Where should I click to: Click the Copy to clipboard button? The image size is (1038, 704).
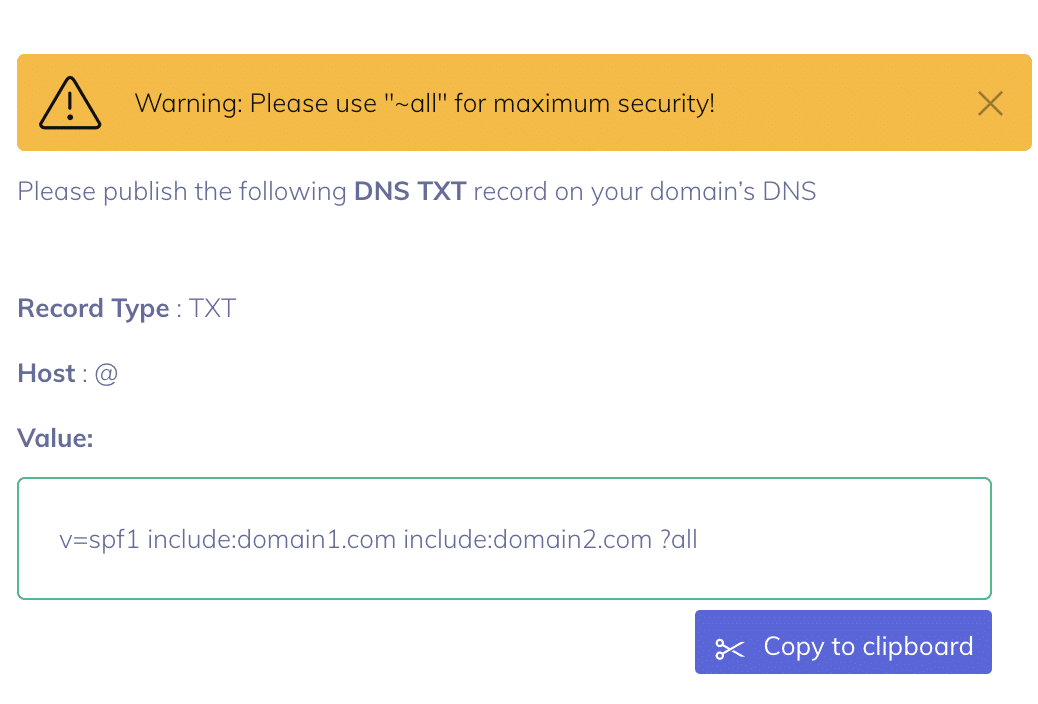pyautogui.click(x=843, y=642)
